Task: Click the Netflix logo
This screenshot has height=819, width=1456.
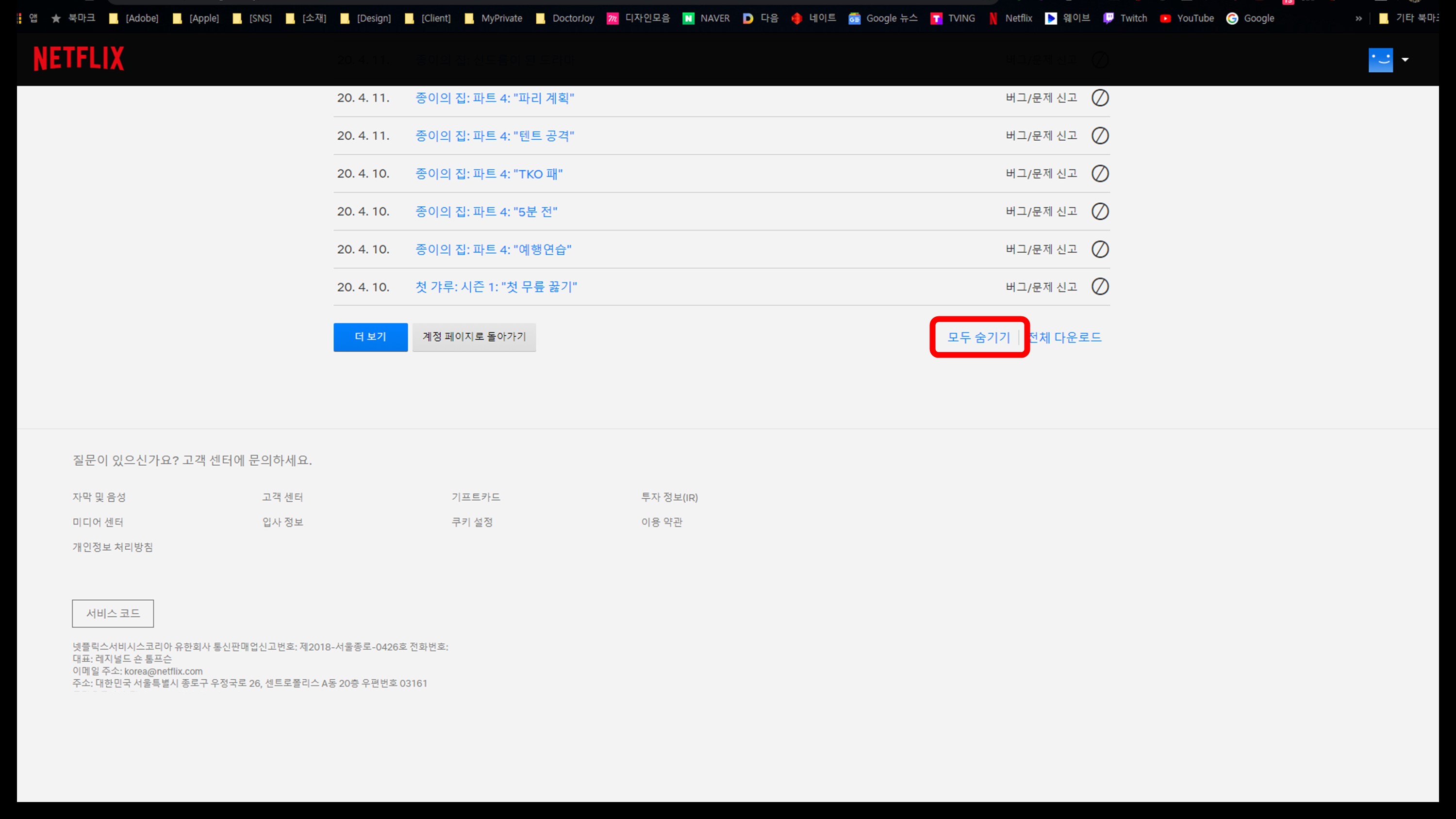Action: (x=79, y=59)
